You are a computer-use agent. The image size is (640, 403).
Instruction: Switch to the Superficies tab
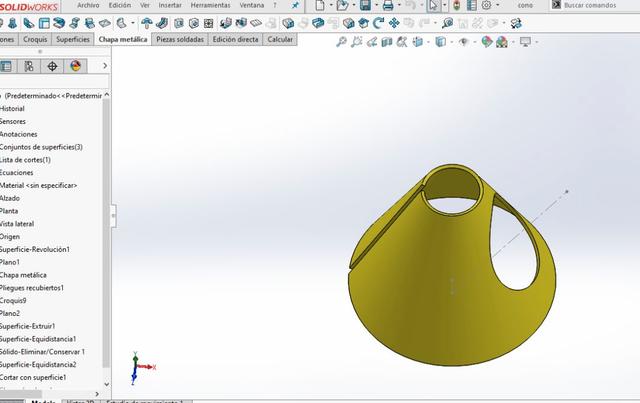(73, 39)
